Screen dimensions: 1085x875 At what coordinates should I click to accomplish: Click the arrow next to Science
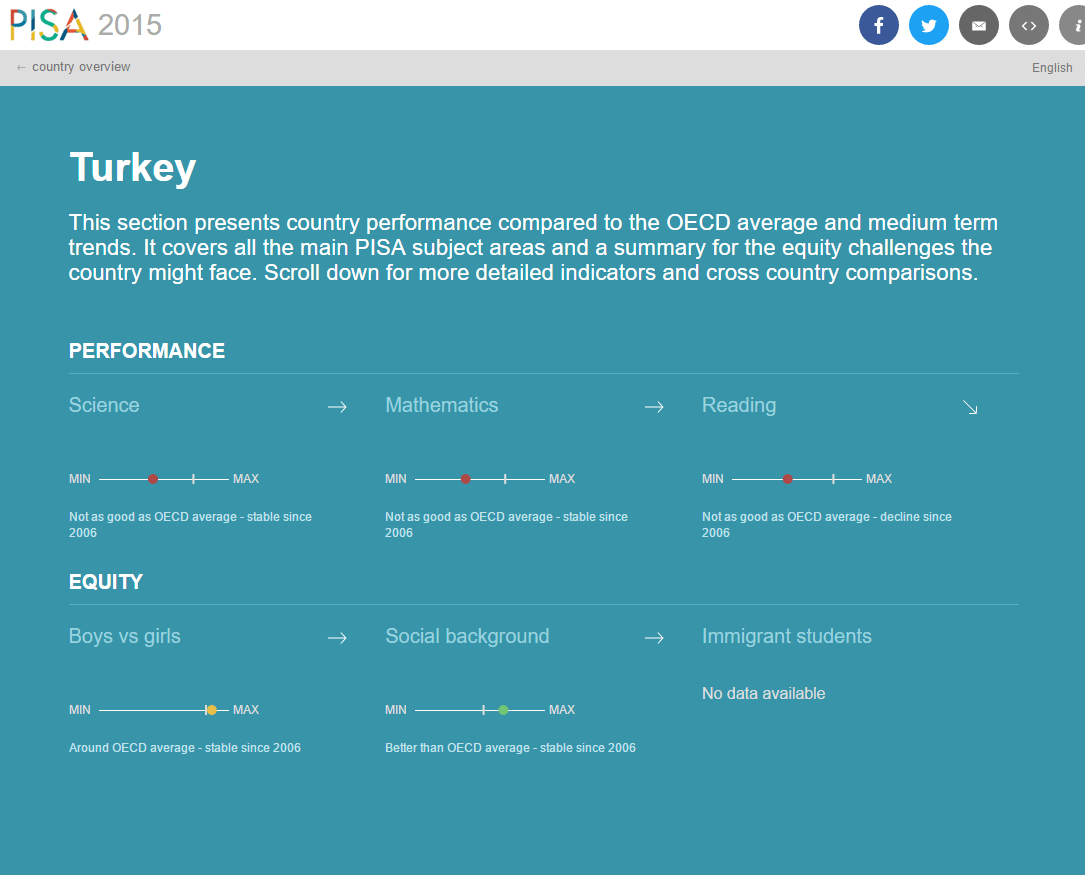[x=337, y=406]
